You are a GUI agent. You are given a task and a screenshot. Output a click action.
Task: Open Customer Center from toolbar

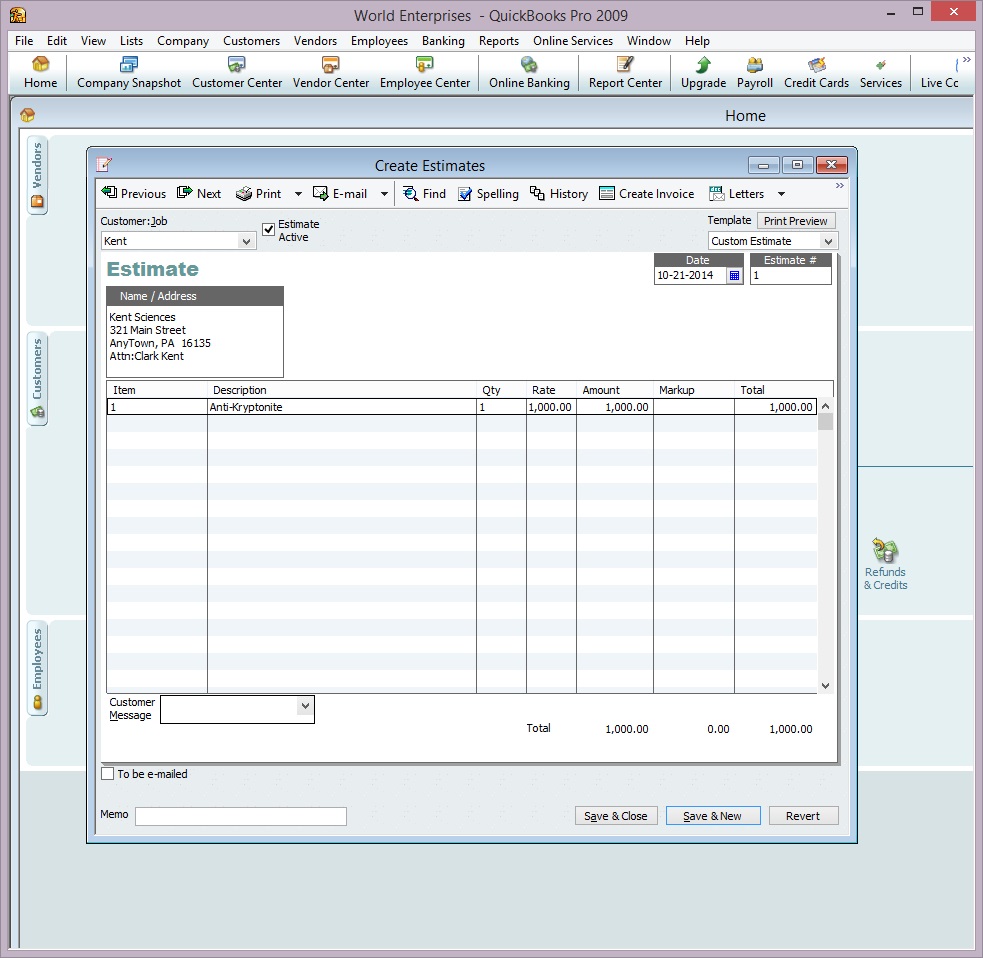tap(237, 73)
